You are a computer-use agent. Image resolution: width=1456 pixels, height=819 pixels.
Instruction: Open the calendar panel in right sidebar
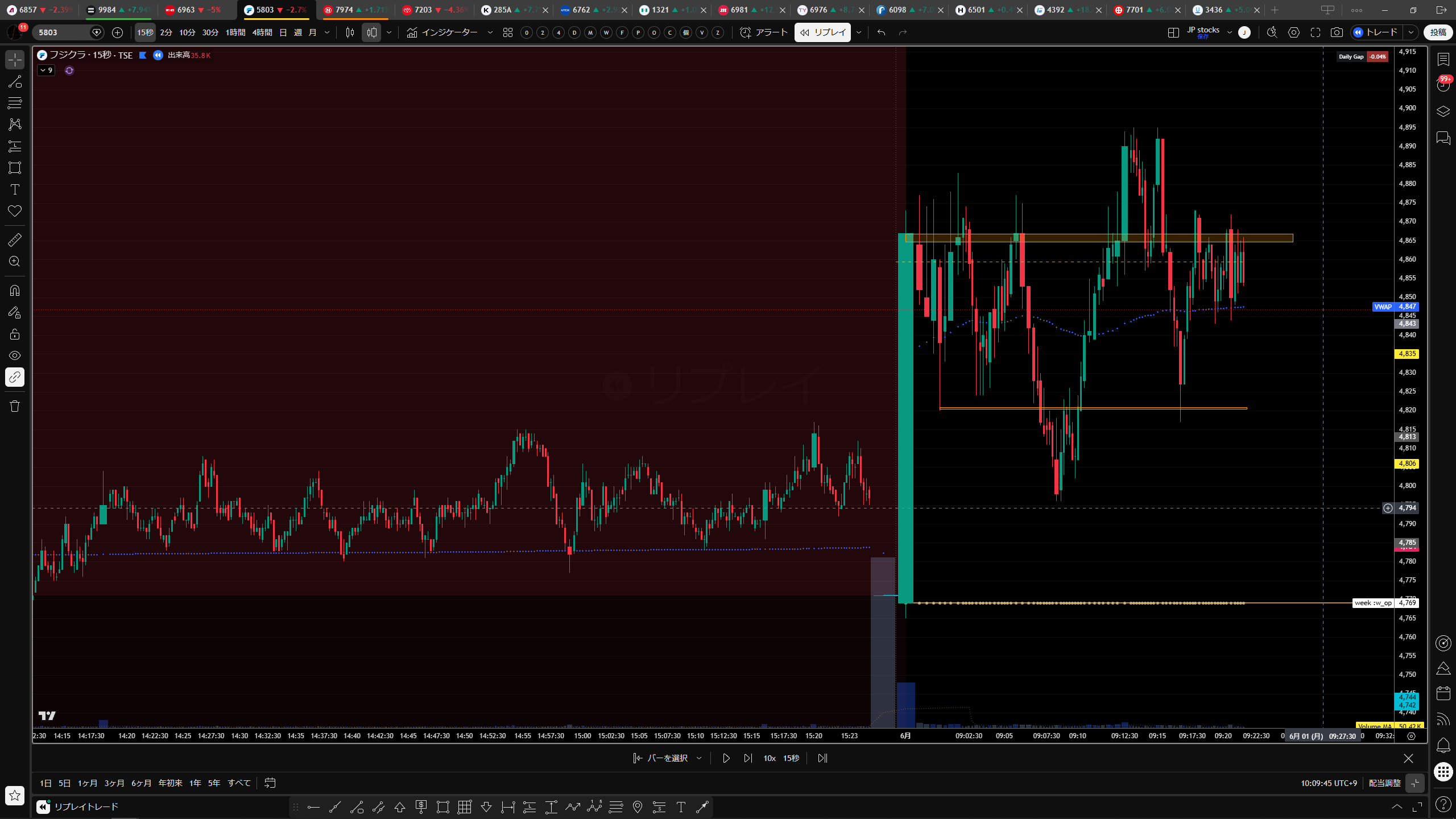point(1443,693)
